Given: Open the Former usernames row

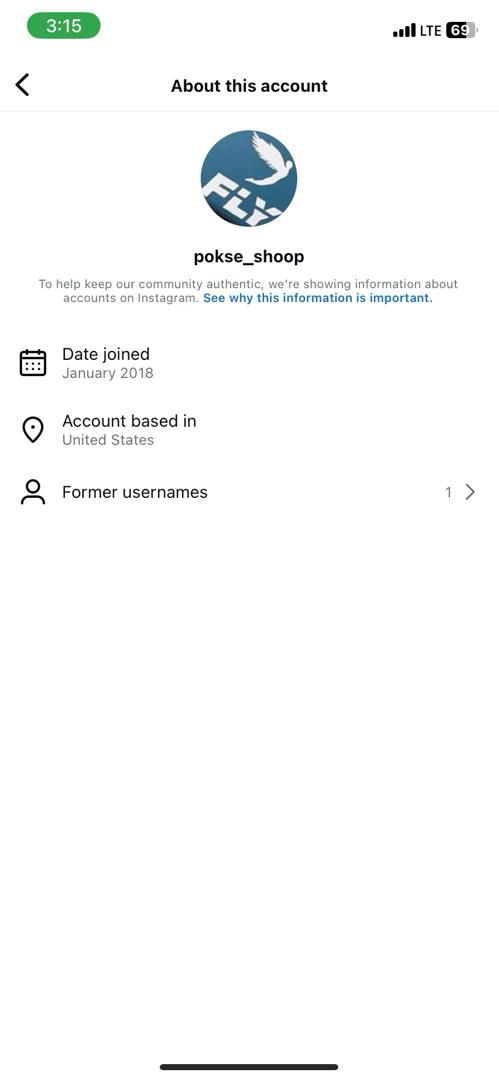Looking at the screenshot, I should tap(250, 492).
